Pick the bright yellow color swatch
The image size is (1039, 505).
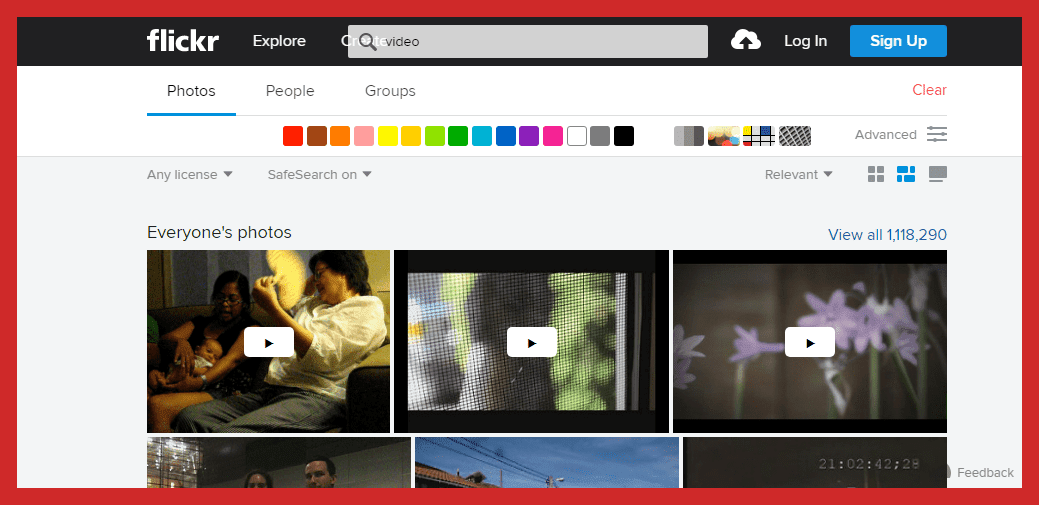pyautogui.click(x=388, y=136)
